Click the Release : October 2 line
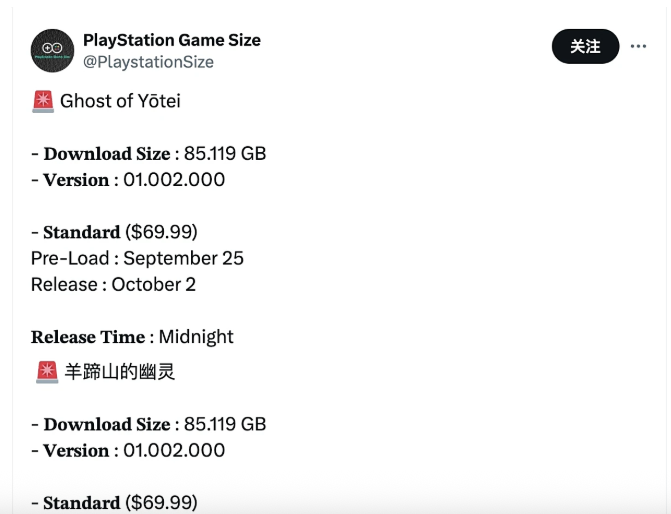 click(x=113, y=285)
